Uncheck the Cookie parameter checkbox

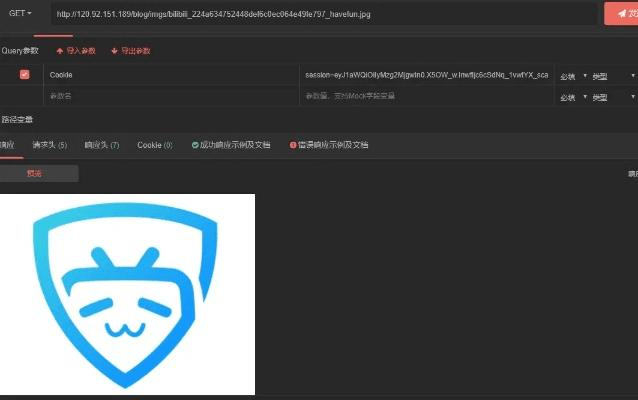(25, 75)
